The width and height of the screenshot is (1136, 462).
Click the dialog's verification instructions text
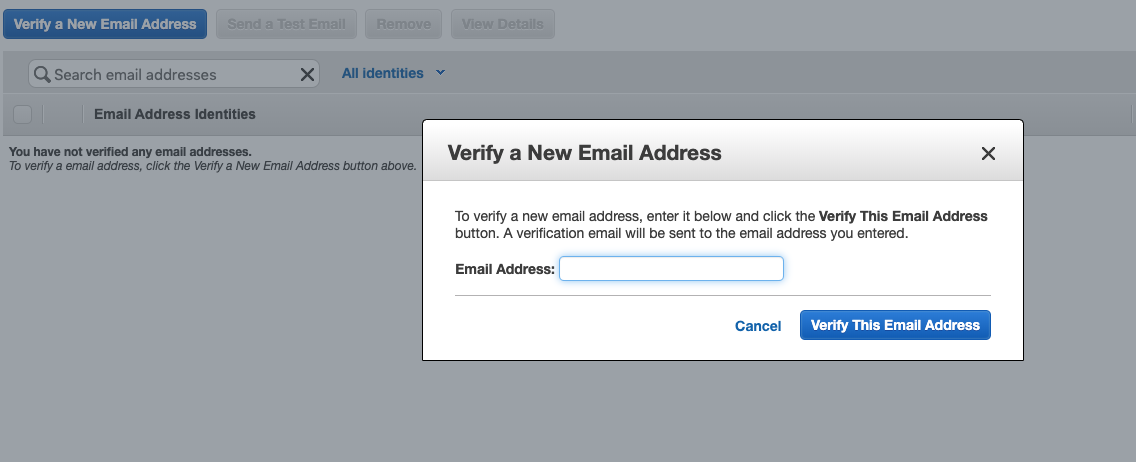click(720, 225)
